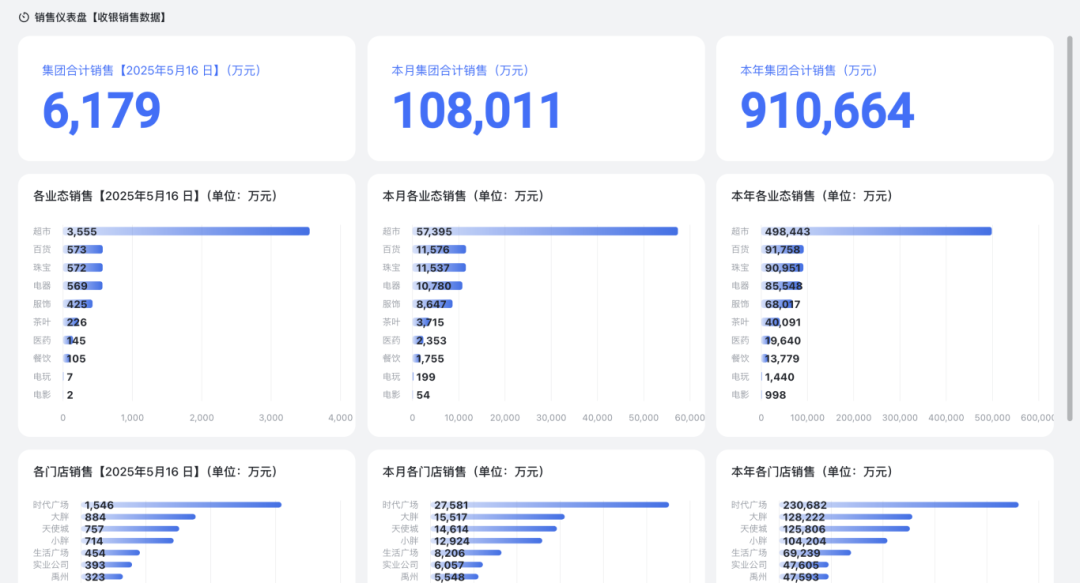Viewport: 1080px width, 583px height.
Task: Select the 小胖 bar showing 104,204
Action: tap(833, 541)
